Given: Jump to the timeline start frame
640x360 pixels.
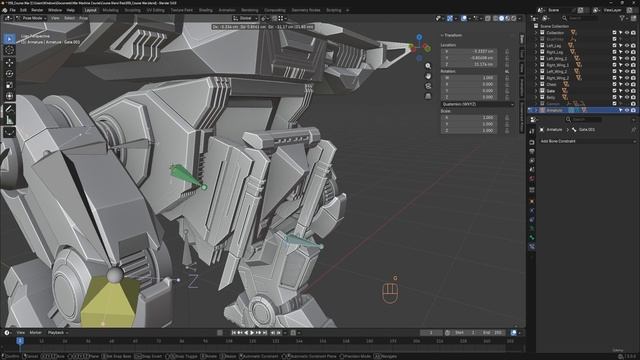Looking at the screenshot, I should click(x=234, y=333).
